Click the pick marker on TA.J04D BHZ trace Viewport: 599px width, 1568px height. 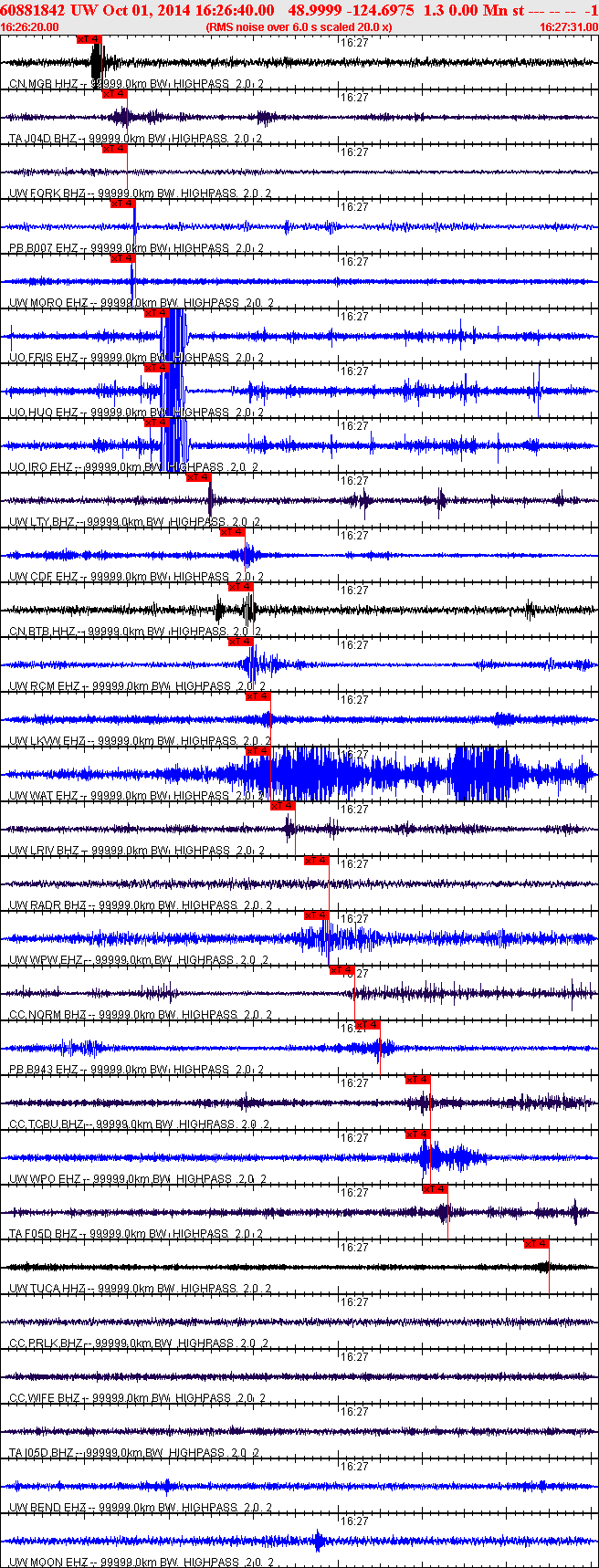tap(115, 94)
